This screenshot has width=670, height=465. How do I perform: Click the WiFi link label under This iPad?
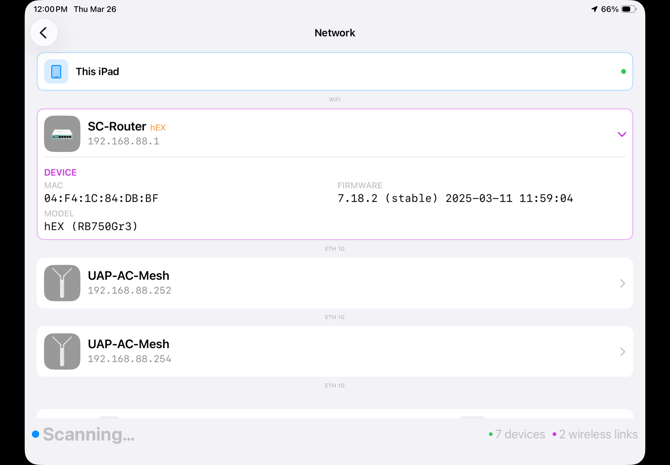pyautogui.click(x=335, y=100)
